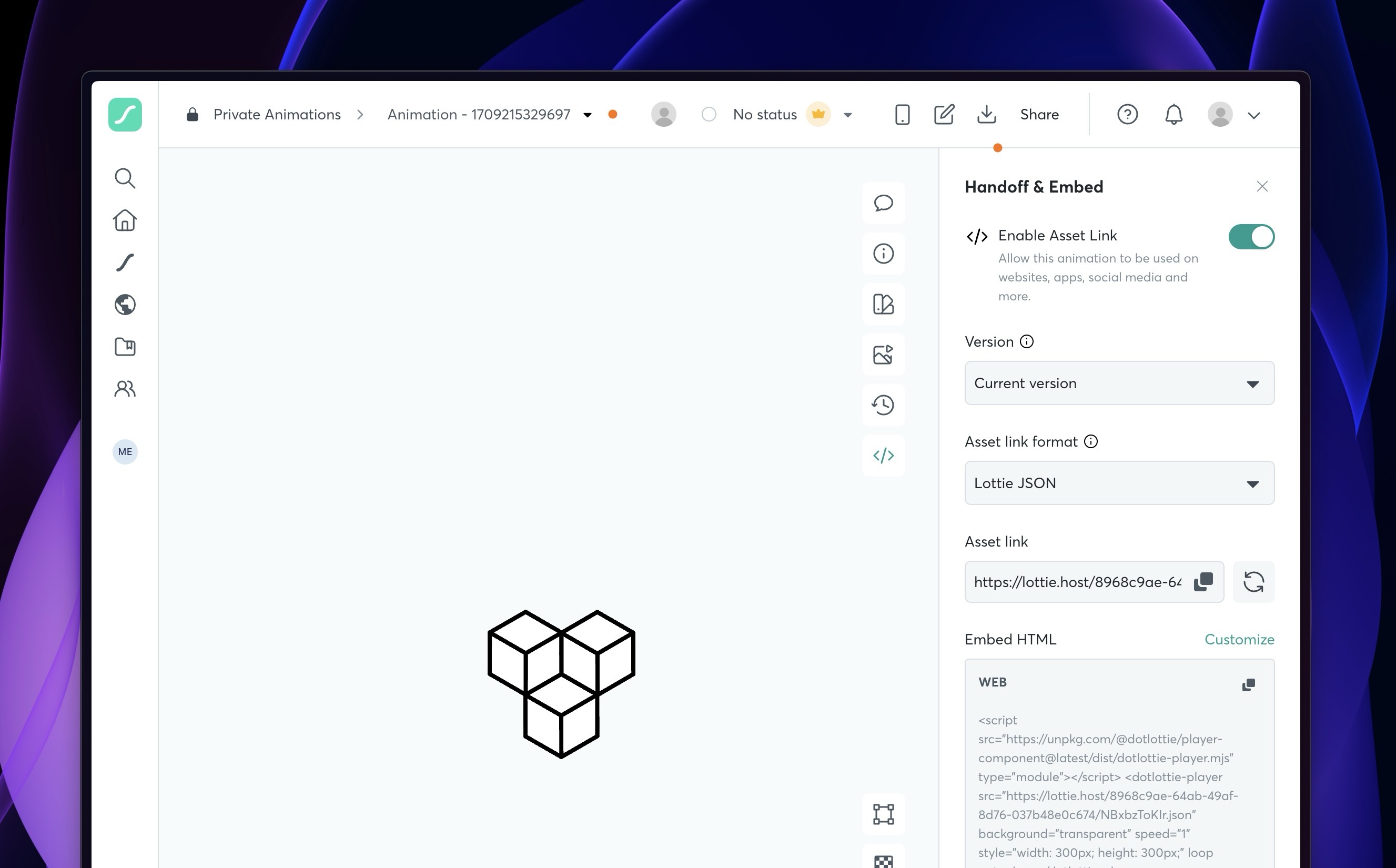The height and width of the screenshot is (868, 1396).
Task: Open search in the left sidebar
Action: [x=125, y=178]
